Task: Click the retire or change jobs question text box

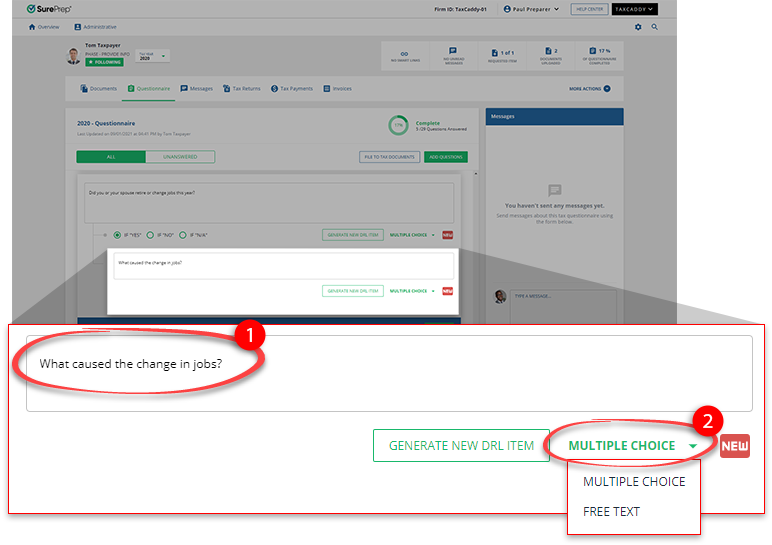Action: pos(269,203)
